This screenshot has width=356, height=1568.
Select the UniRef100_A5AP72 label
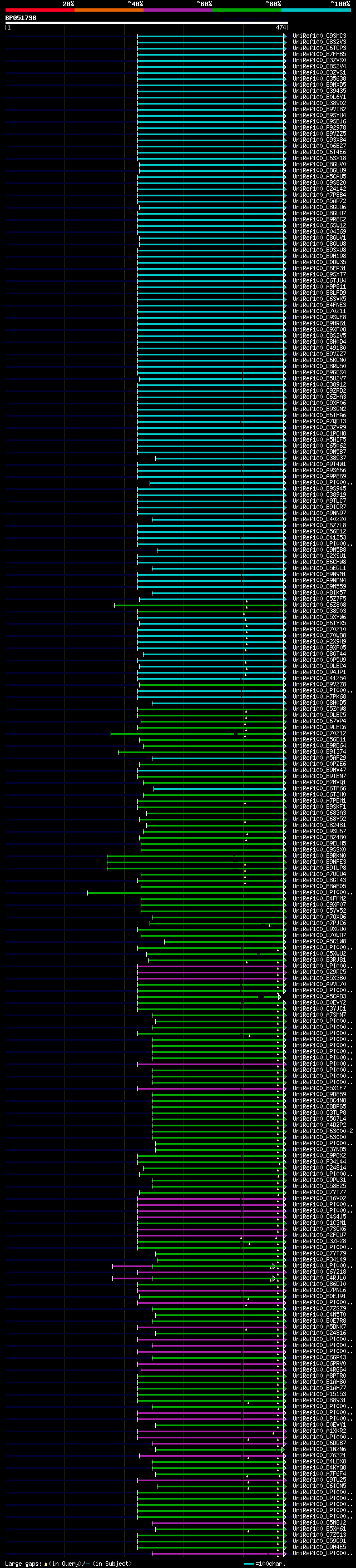point(319,201)
